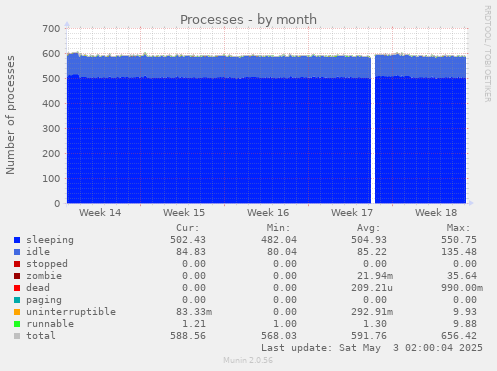Click runnable current value 1.21
This screenshot has width=497, height=371.
pos(194,324)
